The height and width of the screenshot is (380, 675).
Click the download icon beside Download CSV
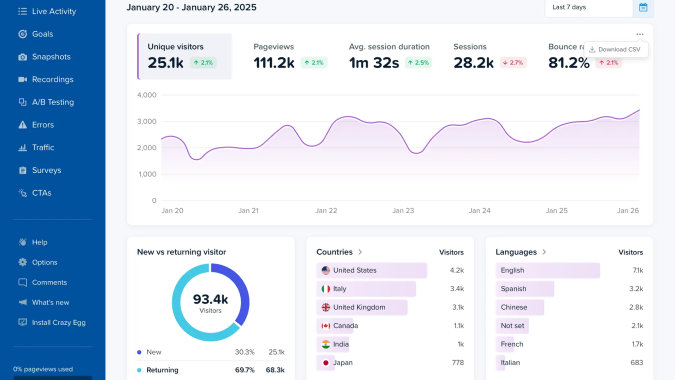(x=592, y=49)
